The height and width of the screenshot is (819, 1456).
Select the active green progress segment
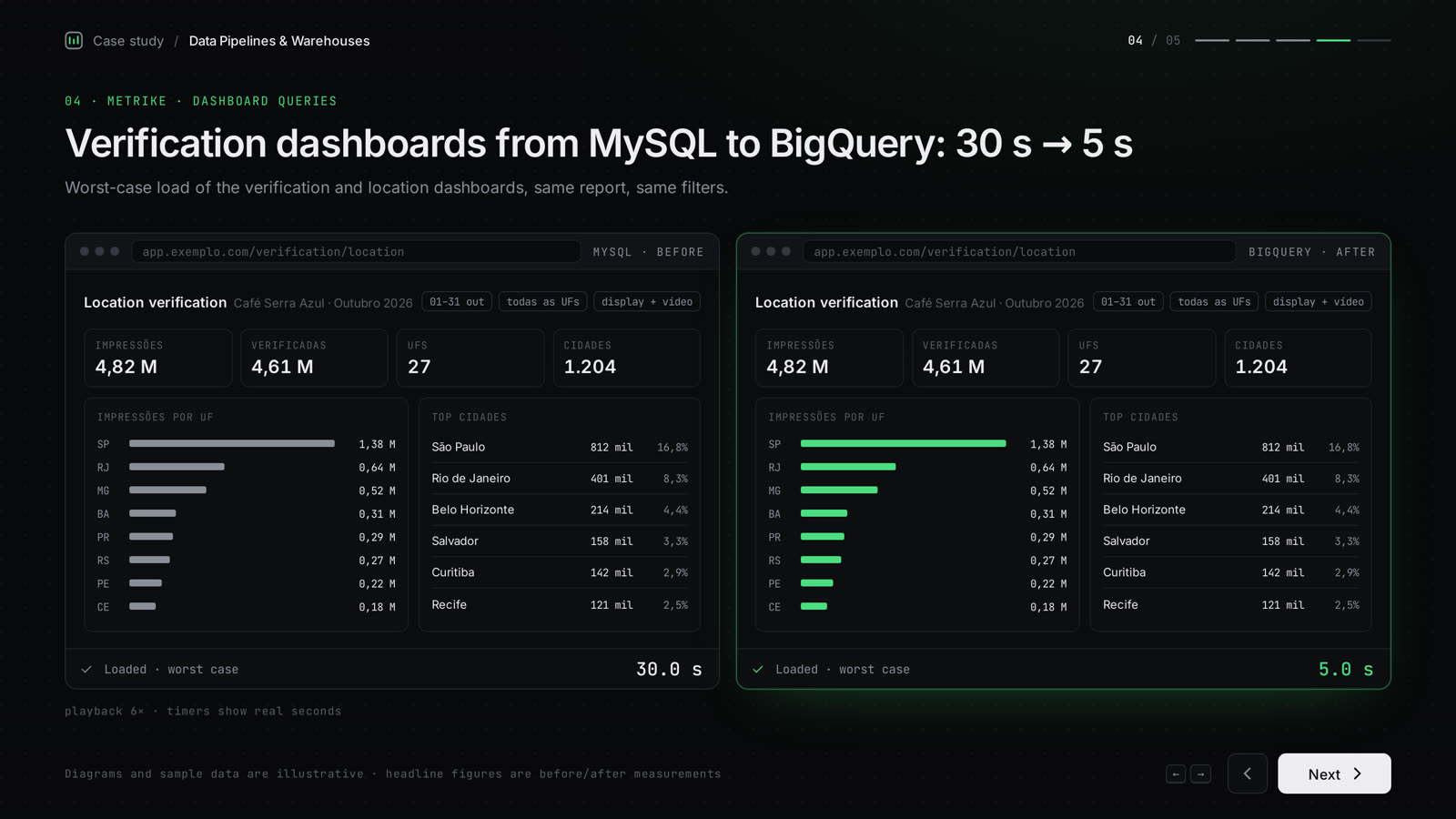[1333, 40]
